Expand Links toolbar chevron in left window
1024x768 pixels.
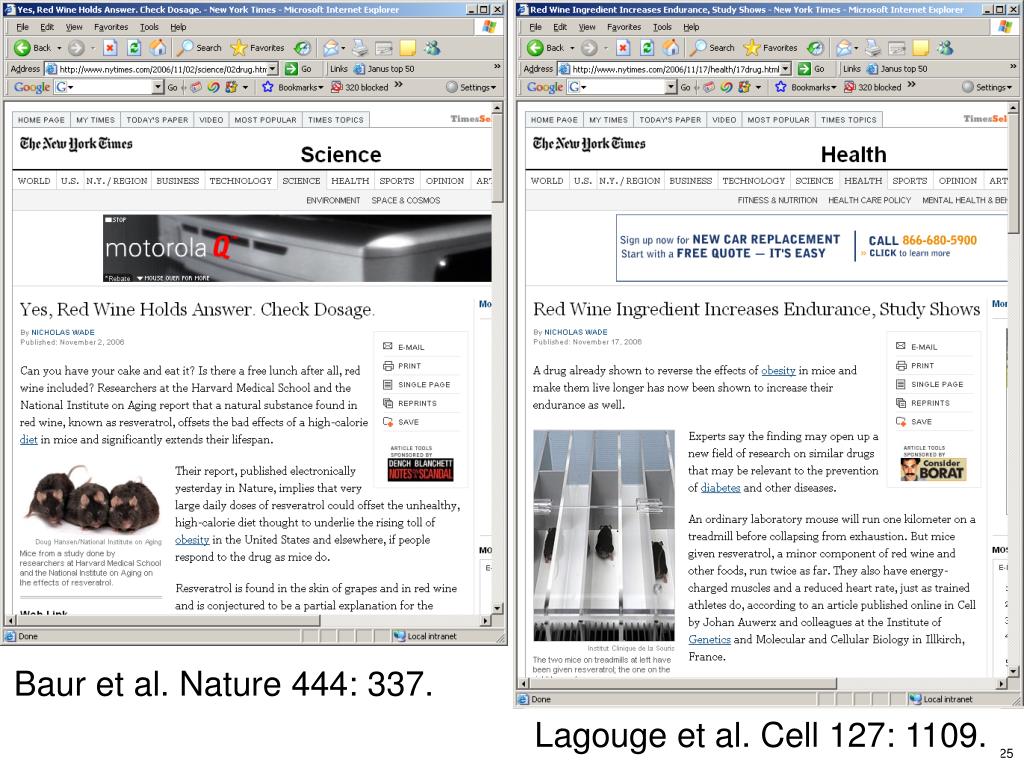coord(497,67)
